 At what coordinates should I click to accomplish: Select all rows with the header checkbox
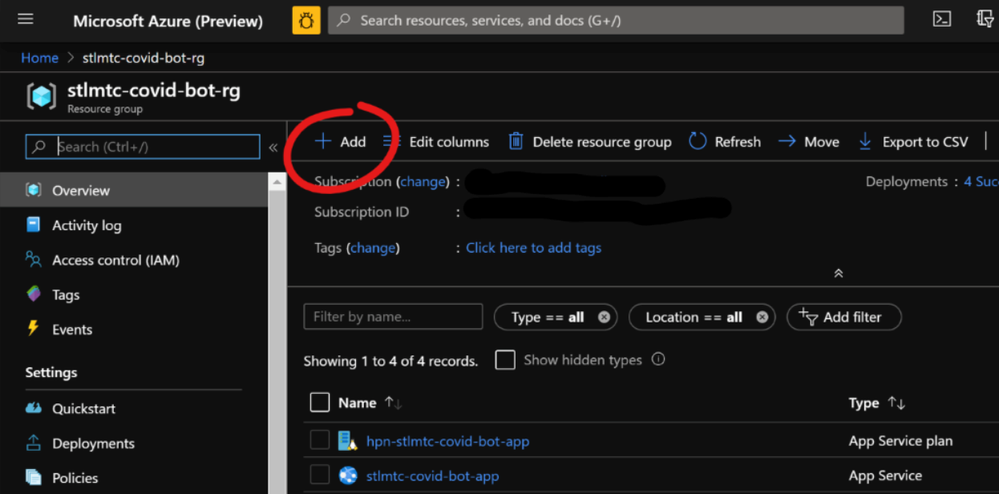coord(320,402)
